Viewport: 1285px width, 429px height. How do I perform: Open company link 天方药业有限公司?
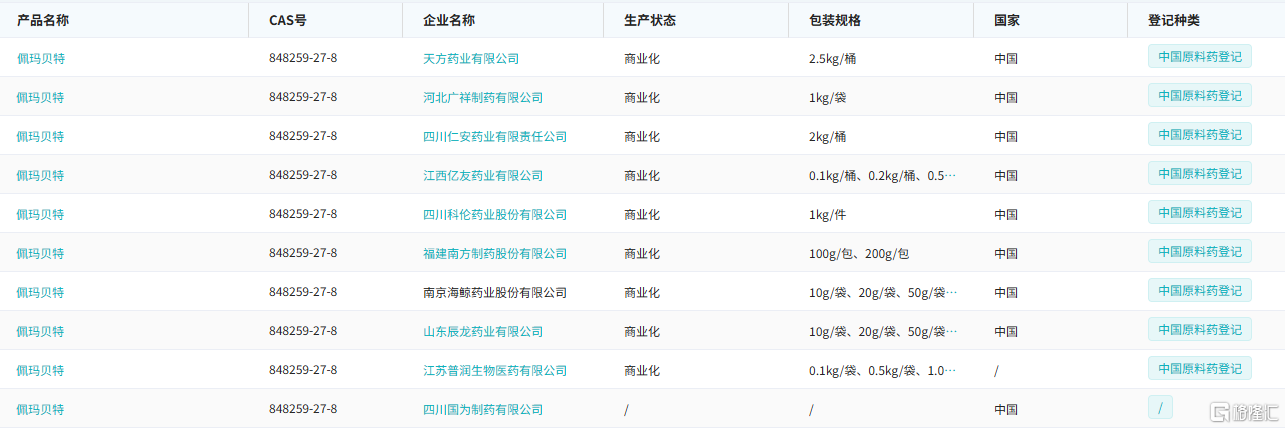pos(471,58)
